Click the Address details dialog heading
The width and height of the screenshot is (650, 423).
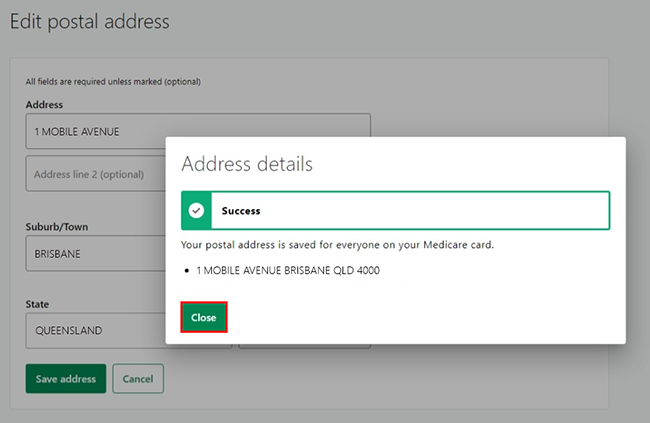(247, 163)
